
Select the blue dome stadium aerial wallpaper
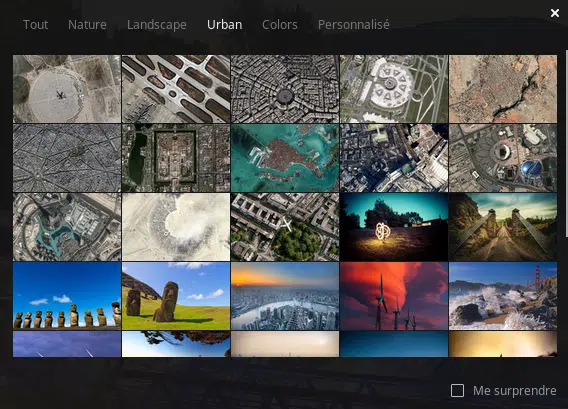pos(503,158)
